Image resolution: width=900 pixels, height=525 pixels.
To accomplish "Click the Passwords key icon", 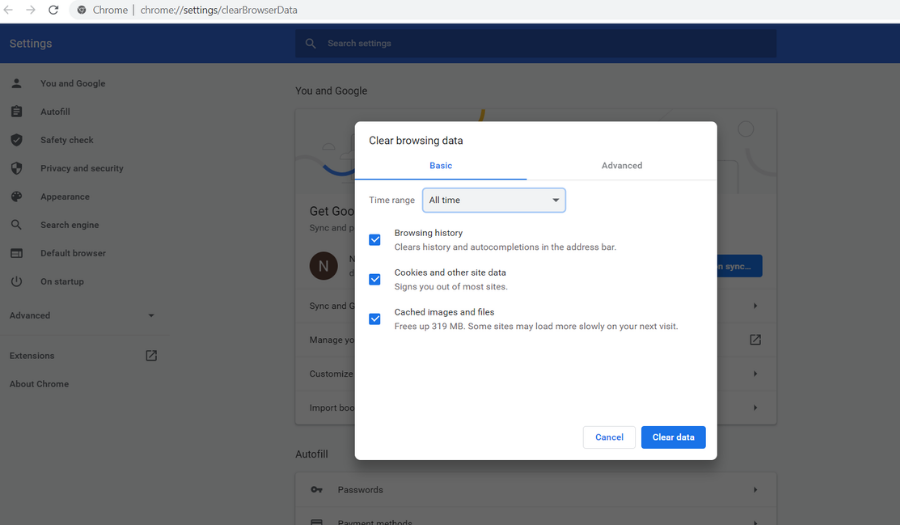I will point(316,489).
